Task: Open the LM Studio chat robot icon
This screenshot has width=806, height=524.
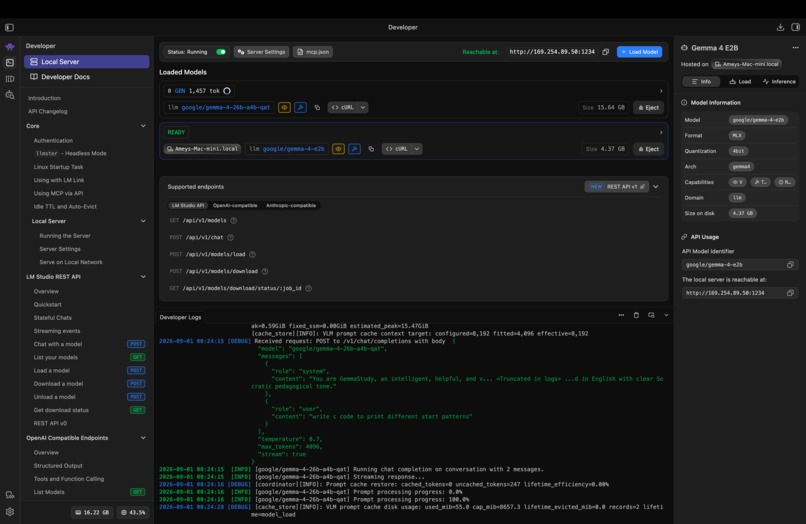Action: (10, 46)
